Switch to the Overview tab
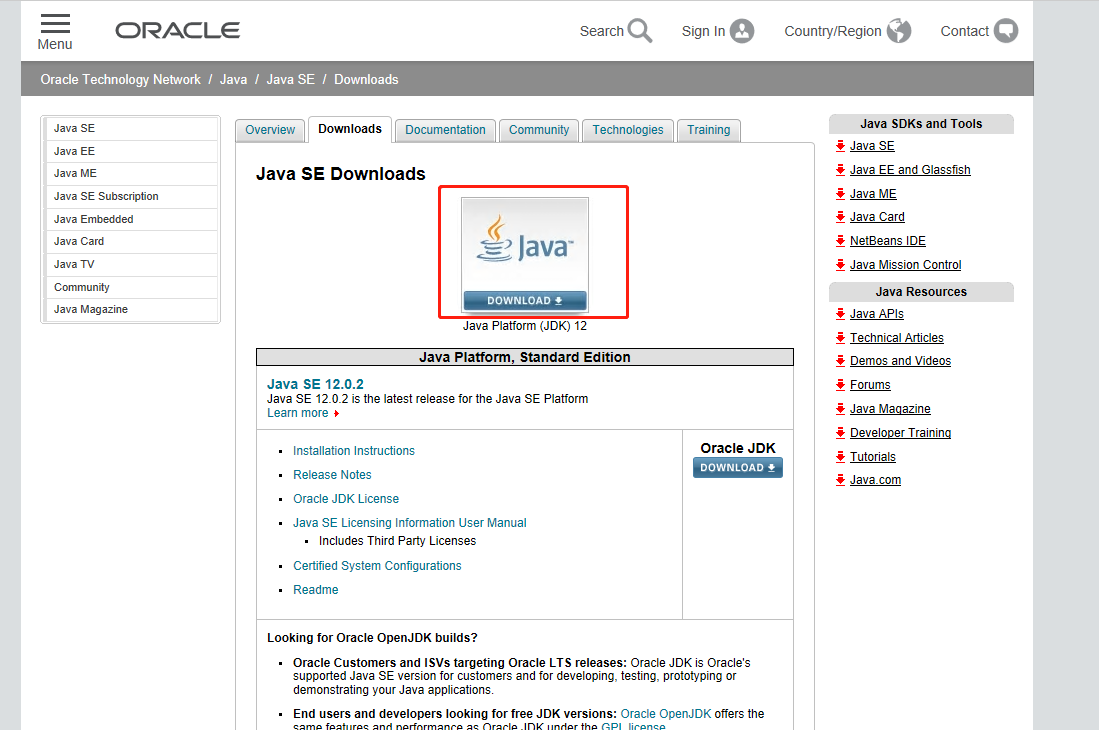 point(270,130)
